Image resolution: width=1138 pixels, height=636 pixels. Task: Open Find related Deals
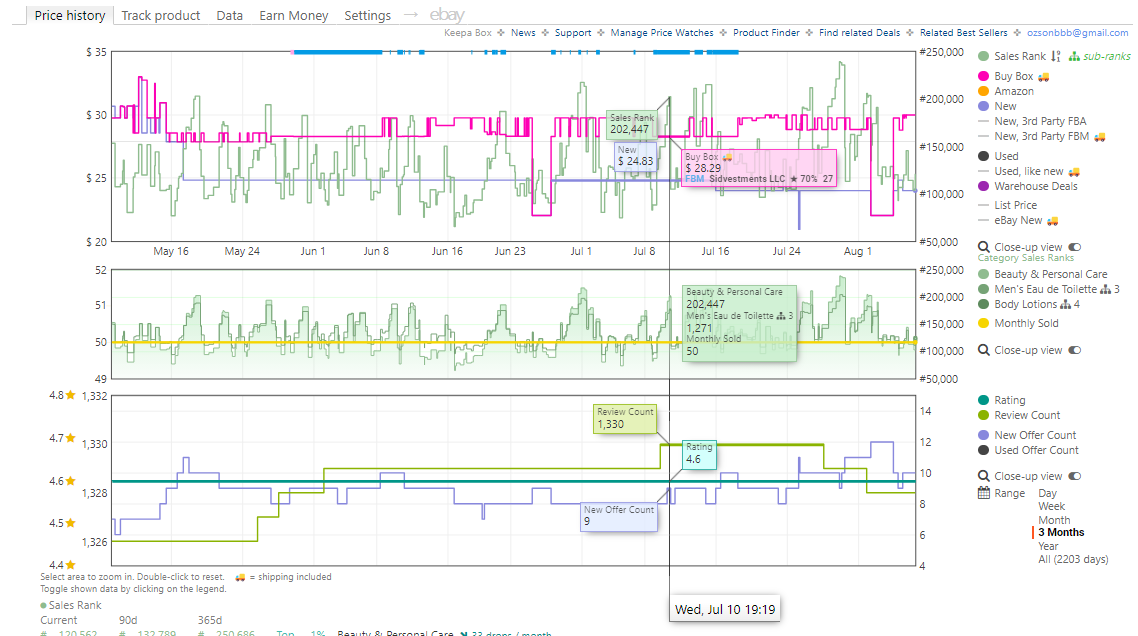point(859,33)
